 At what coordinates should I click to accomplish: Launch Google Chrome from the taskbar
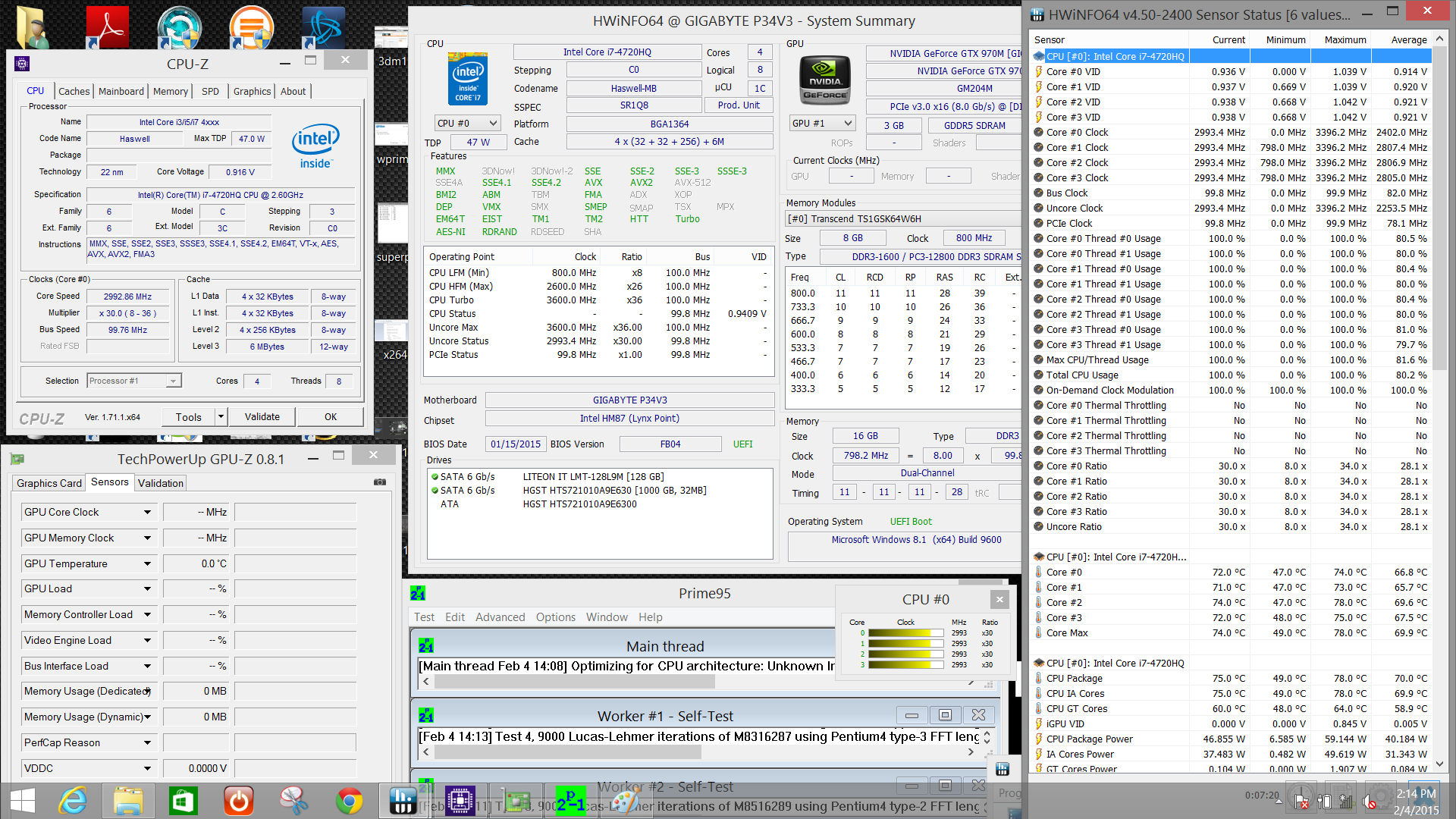[350, 801]
